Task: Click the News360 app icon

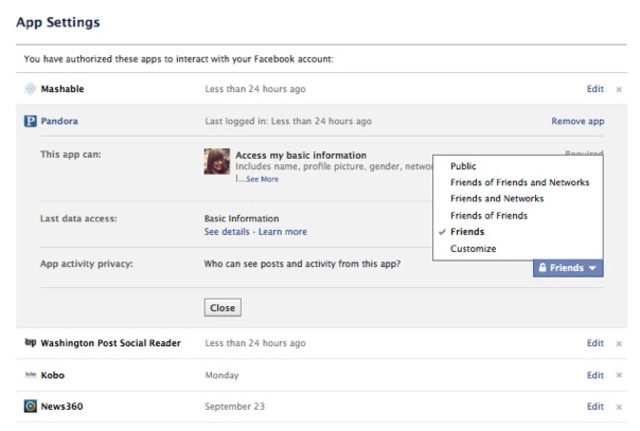Action: pyautogui.click(x=30, y=406)
